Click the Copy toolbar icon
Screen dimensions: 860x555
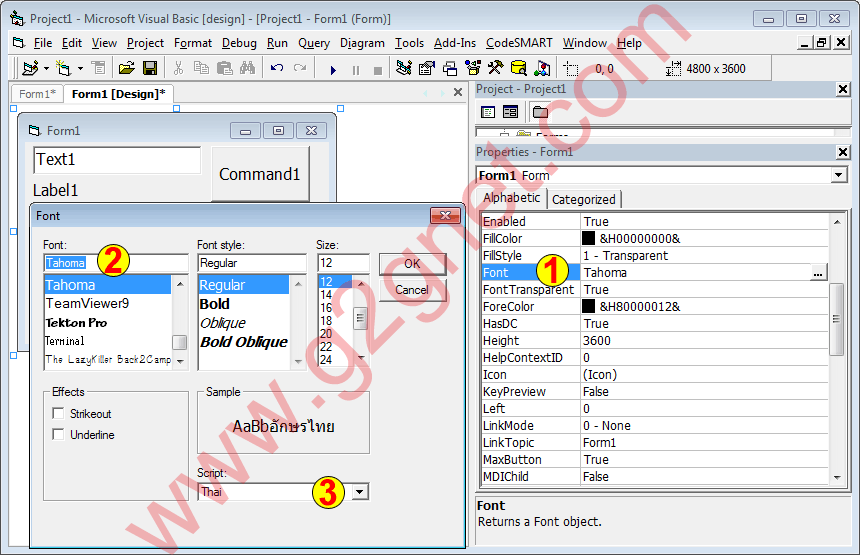[x=201, y=69]
